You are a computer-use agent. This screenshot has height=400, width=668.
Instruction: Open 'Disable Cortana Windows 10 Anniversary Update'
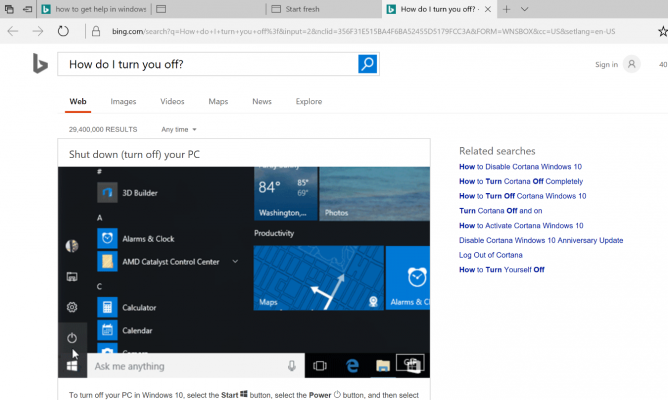point(541,240)
